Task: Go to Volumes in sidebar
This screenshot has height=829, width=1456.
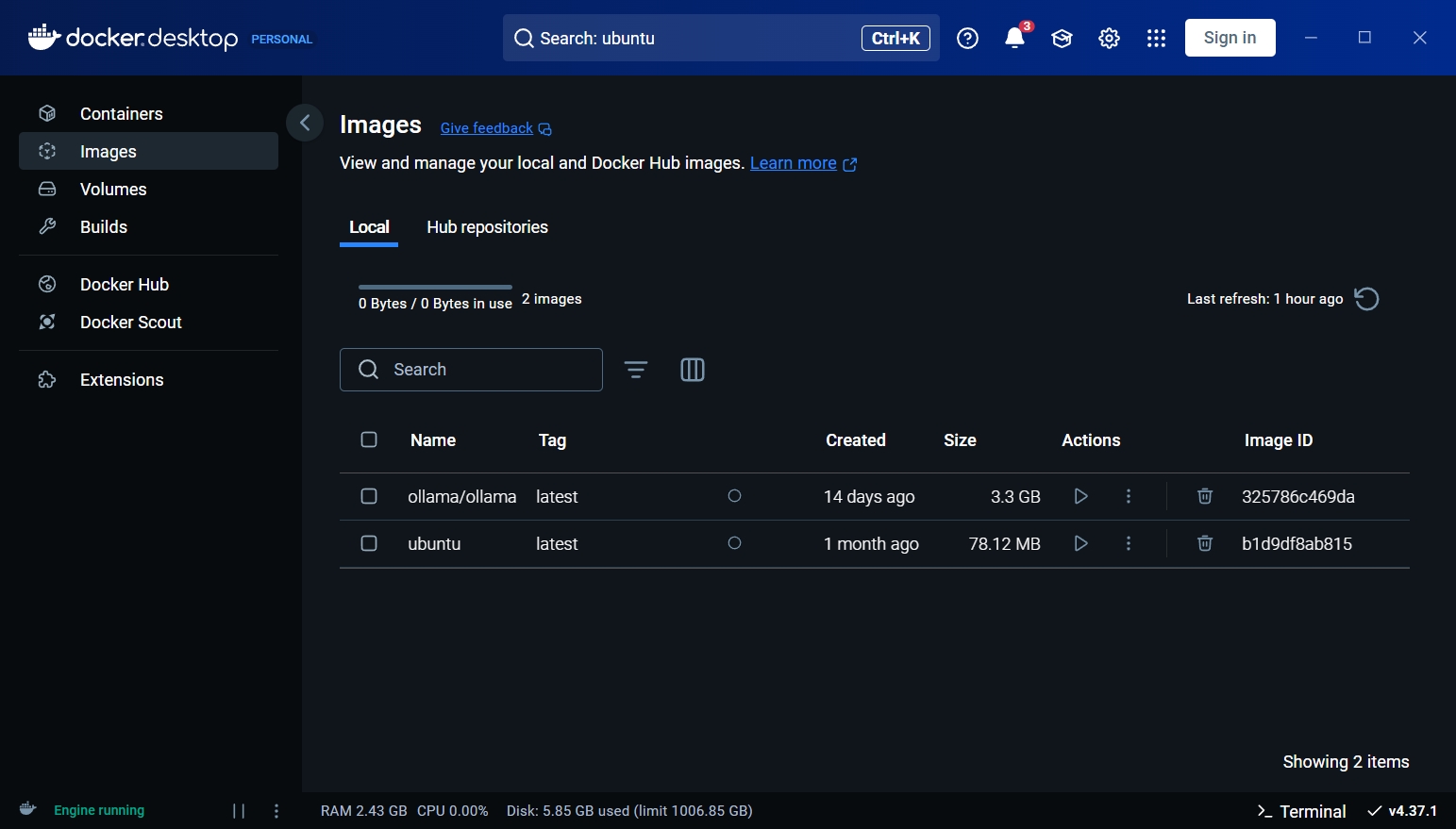Action: coord(148,189)
